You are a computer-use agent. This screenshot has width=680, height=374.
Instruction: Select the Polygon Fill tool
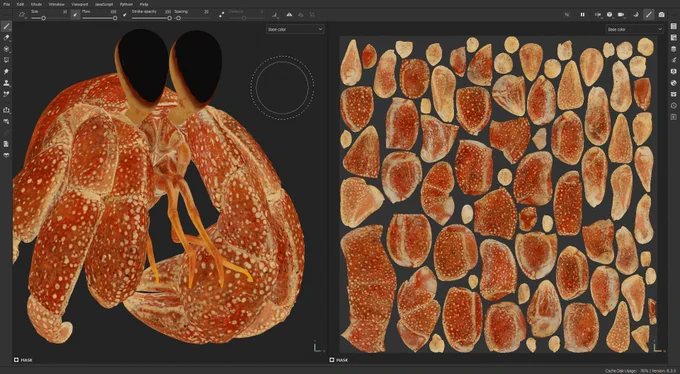7,60
